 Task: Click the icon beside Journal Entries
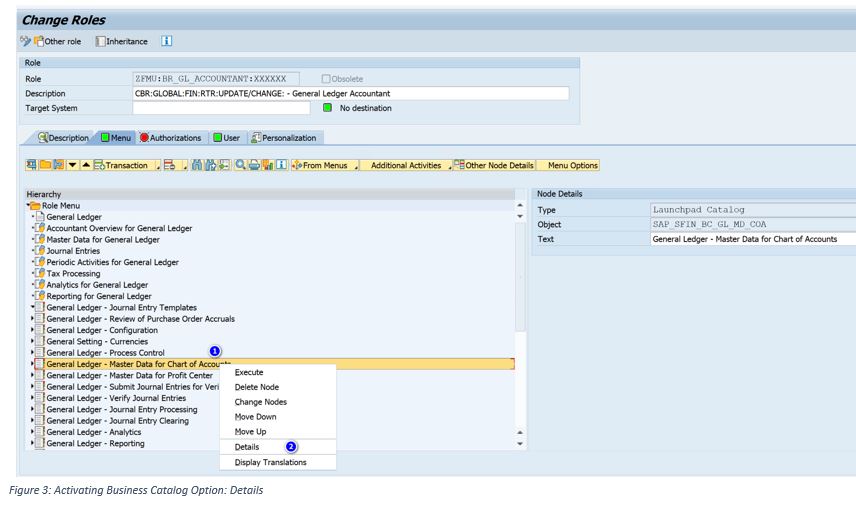pyautogui.click(x=40, y=250)
